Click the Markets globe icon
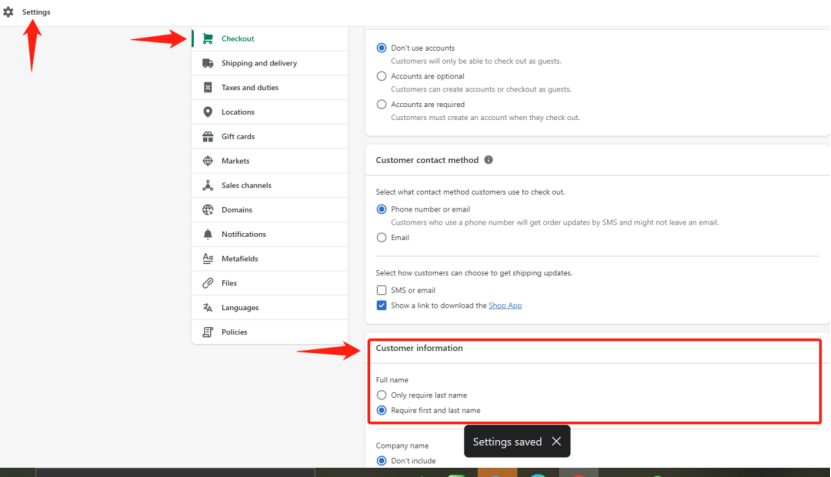 pyautogui.click(x=208, y=161)
